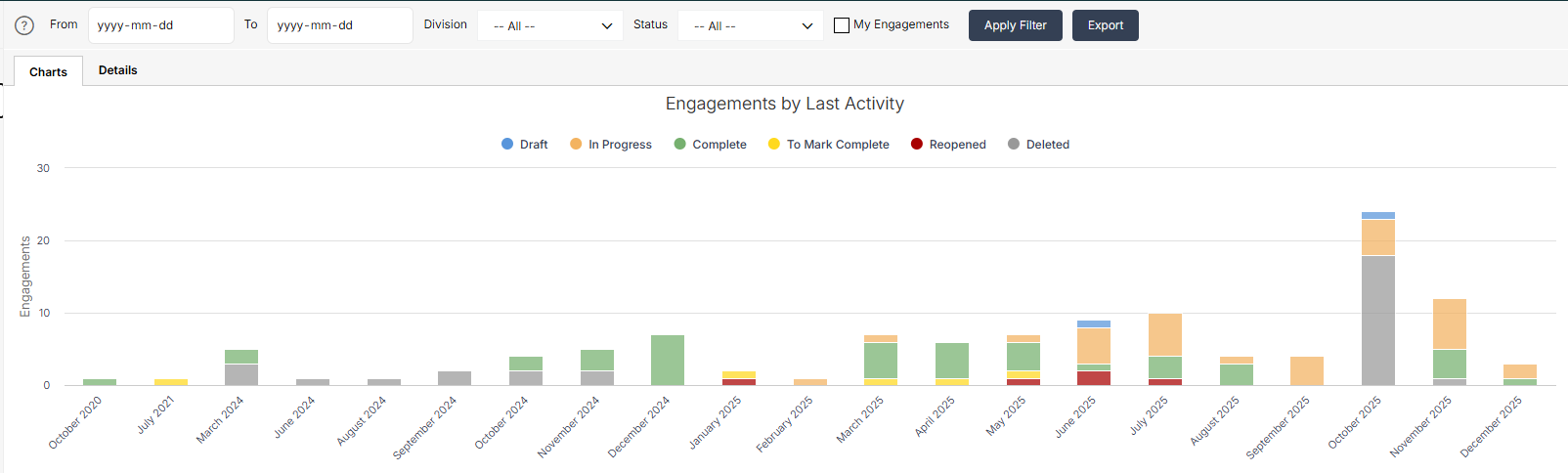The image size is (1568, 473).
Task: Click the Apply Filter button
Action: coord(1016,25)
